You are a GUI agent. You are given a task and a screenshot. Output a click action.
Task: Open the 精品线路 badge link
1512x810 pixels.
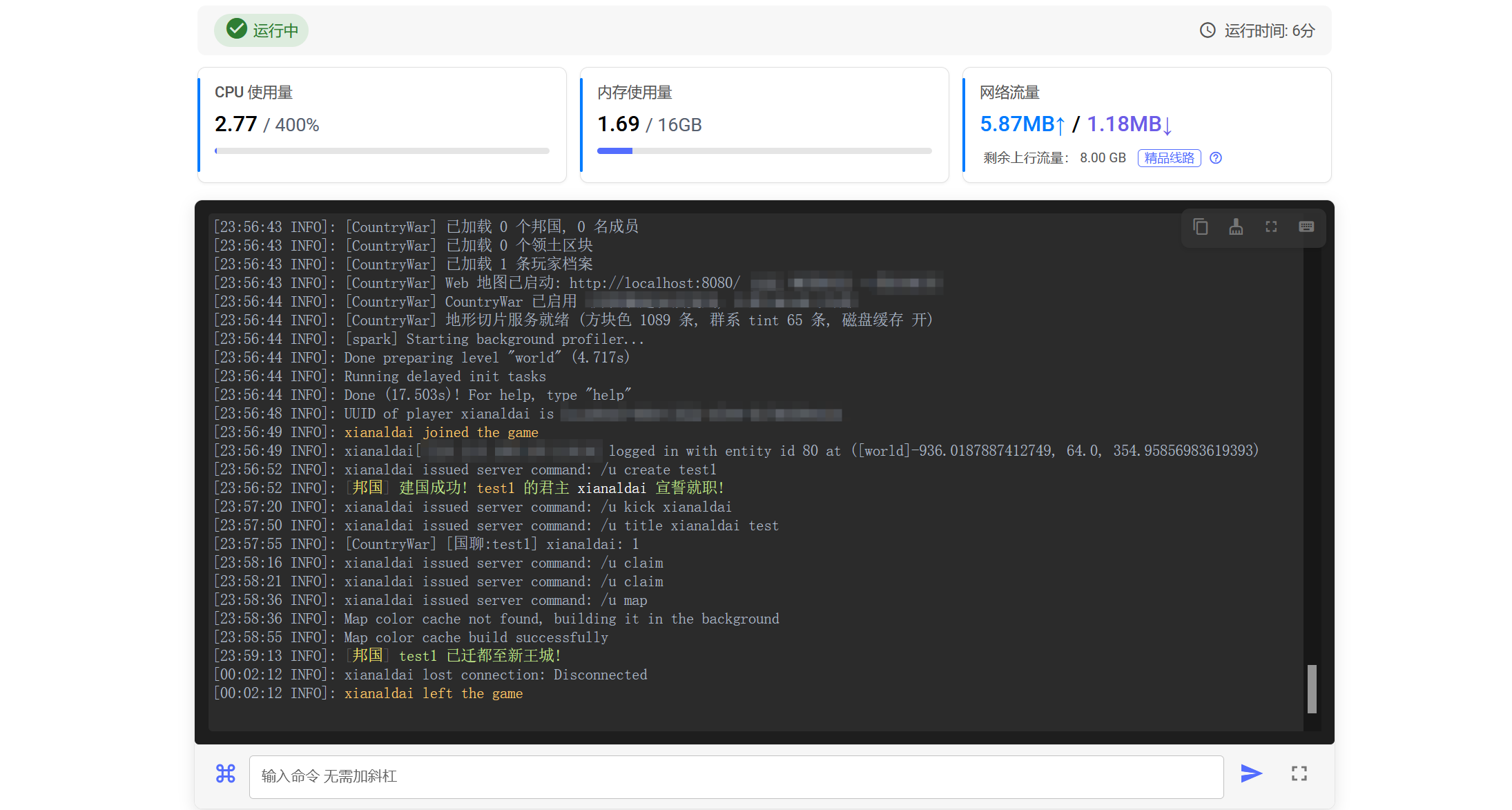[x=1170, y=158]
